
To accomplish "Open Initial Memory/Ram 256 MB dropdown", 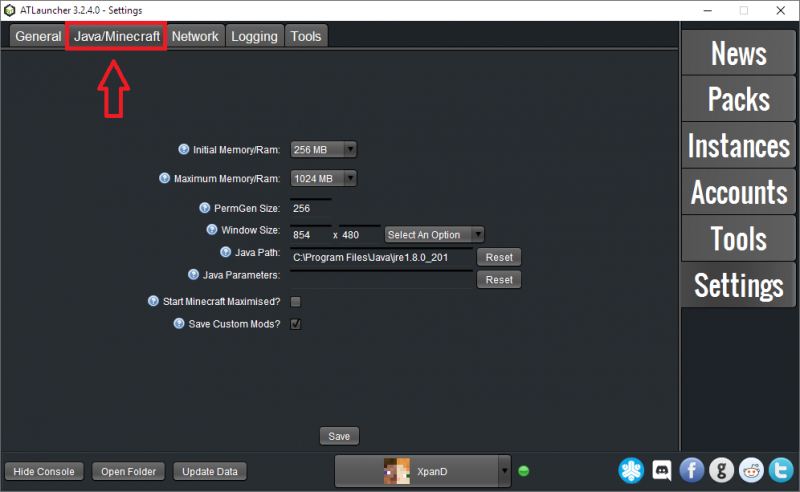I will click(x=323, y=150).
